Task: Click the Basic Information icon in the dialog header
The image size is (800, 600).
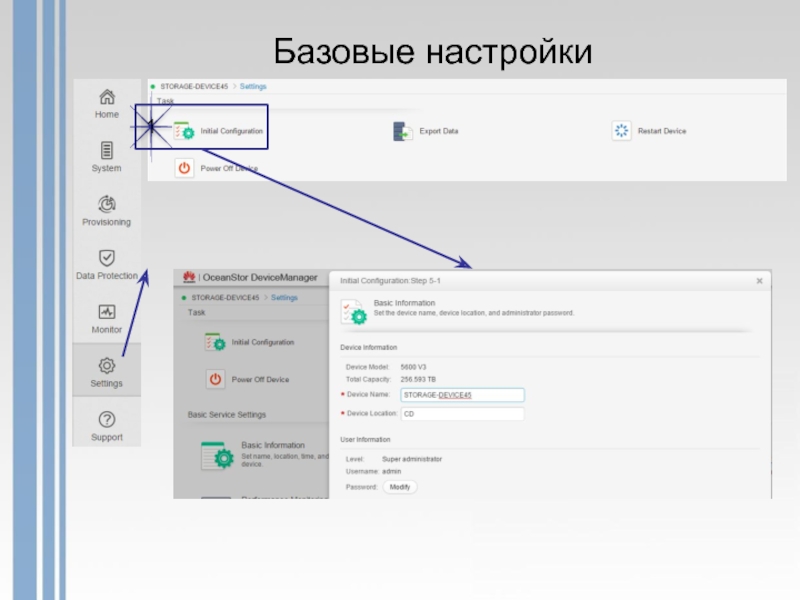Action: click(x=354, y=311)
